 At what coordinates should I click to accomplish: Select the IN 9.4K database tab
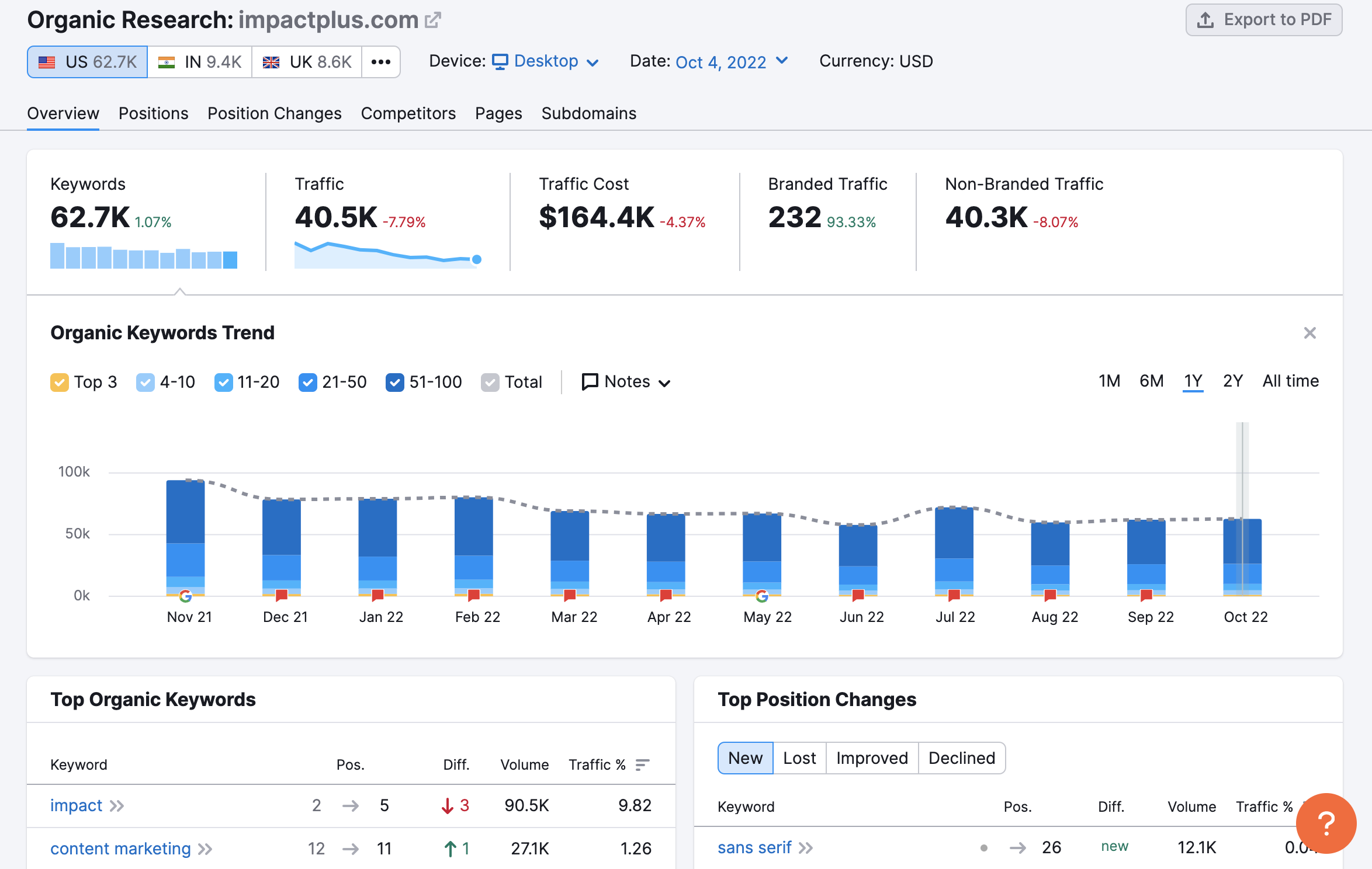(200, 62)
